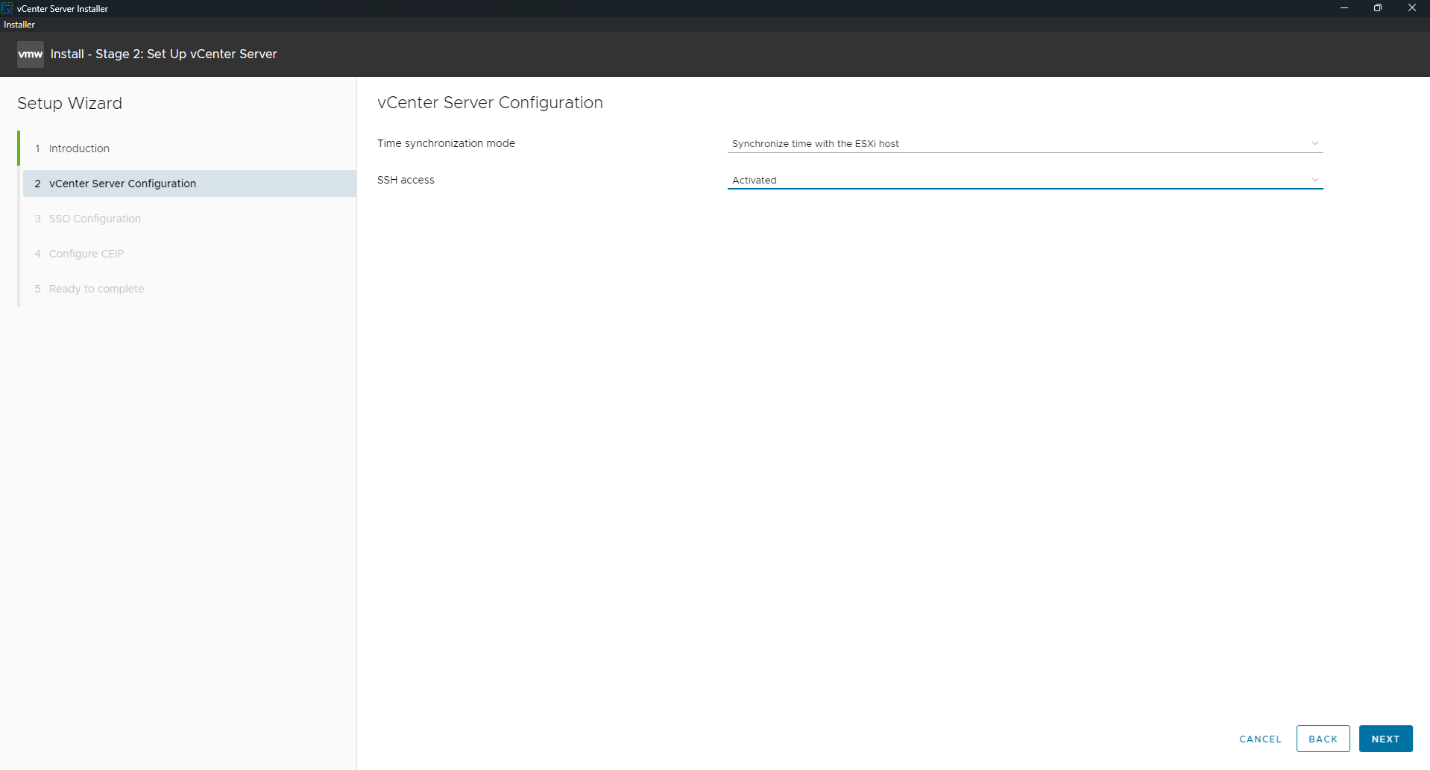Click the NEXT button
1430x770 pixels.
point(1385,738)
